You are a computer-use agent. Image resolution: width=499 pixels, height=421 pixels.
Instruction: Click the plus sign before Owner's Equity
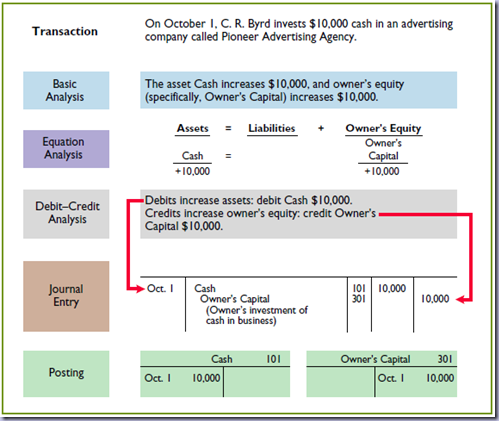[x=321, y=128]
